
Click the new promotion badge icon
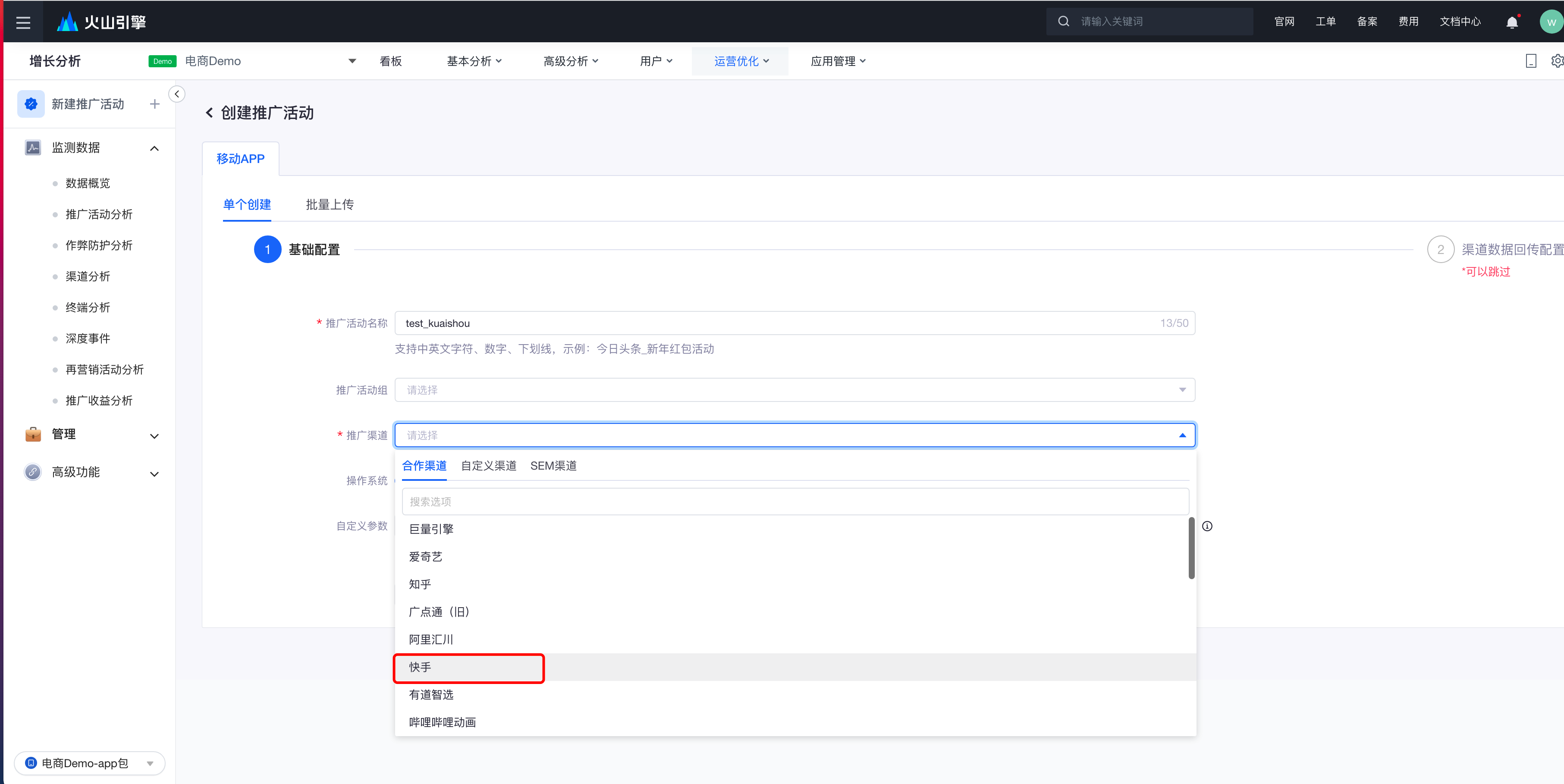pos(31,104)
